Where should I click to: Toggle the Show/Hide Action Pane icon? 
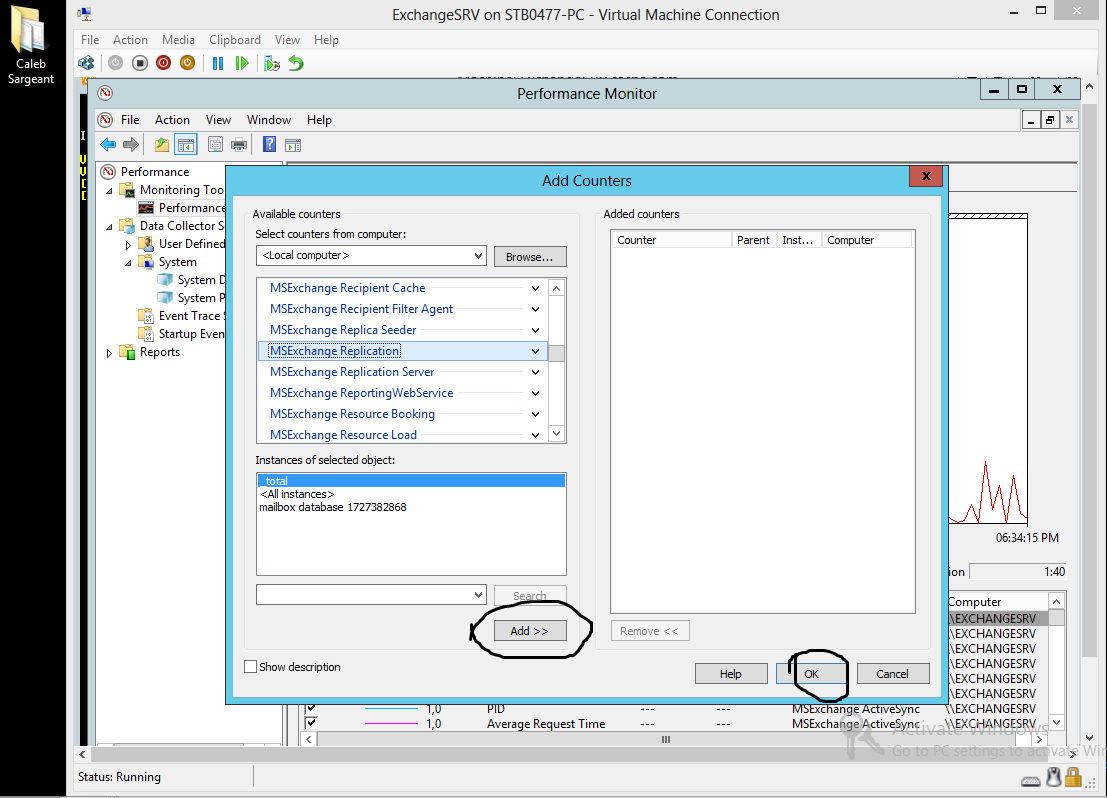coord(293,145)
